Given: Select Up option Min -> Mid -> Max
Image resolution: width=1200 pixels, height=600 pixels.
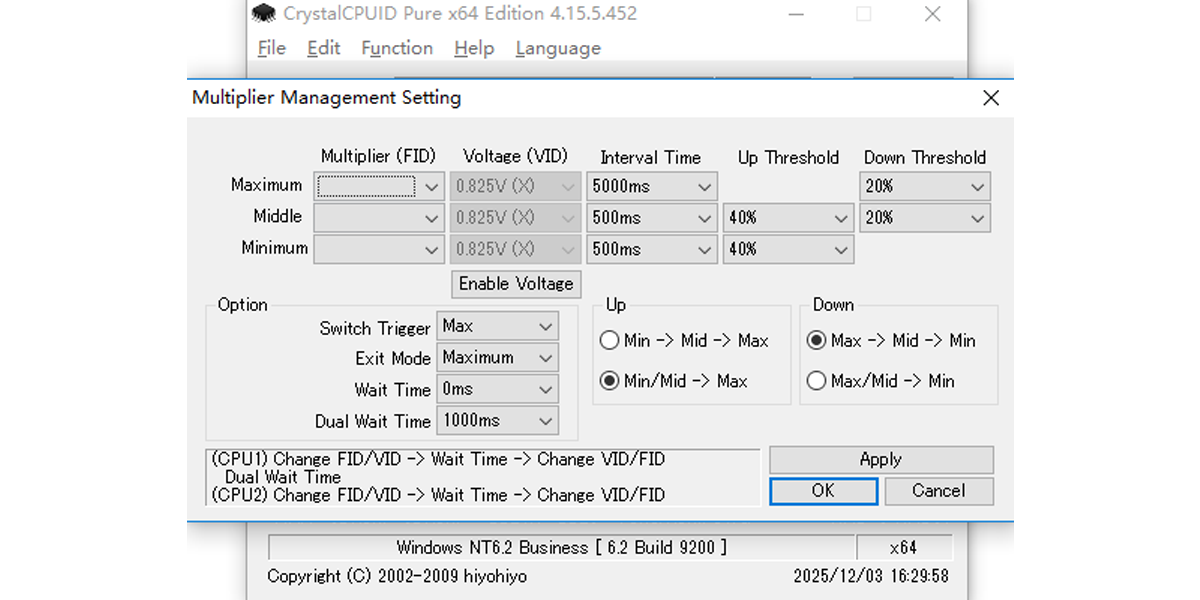Looking at the screenshot, I should point(684,341).
